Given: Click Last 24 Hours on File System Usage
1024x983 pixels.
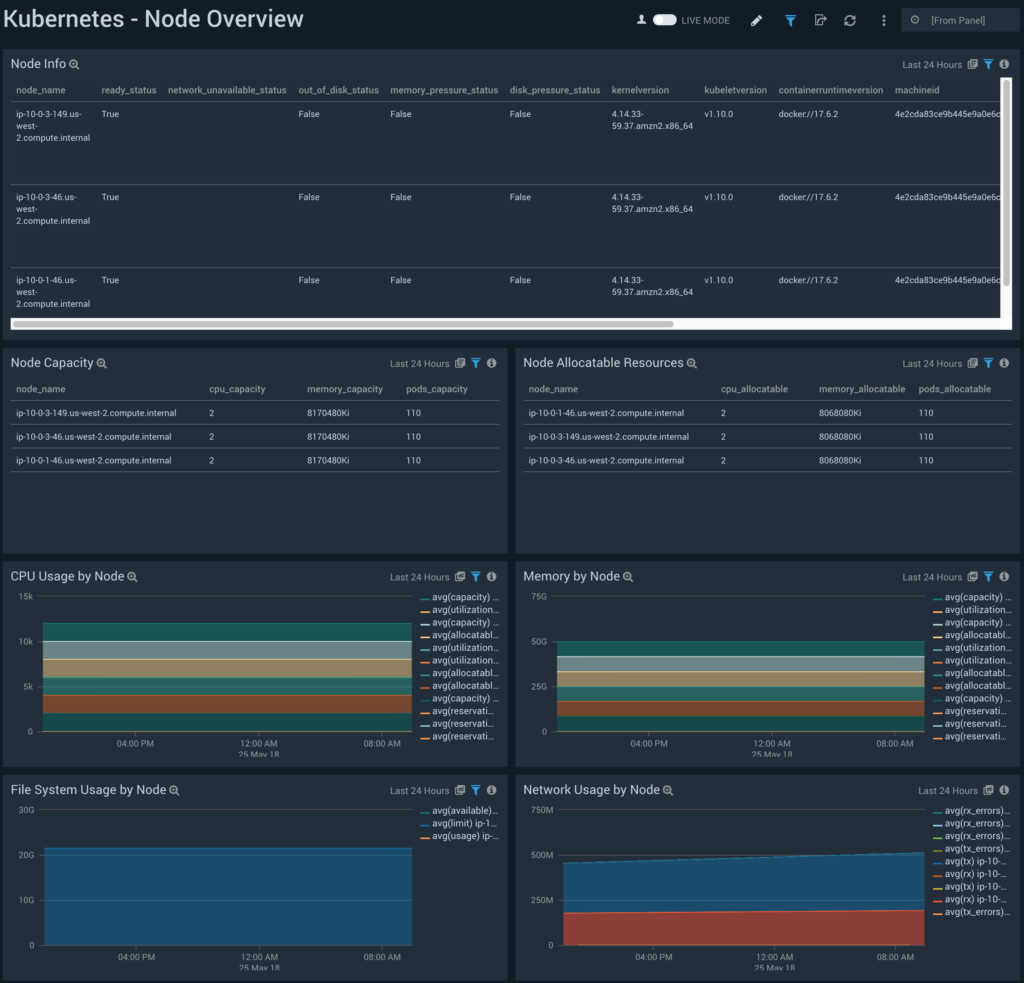Looking at the screenshot, I should pyautogui.click(x=419, y=791).
